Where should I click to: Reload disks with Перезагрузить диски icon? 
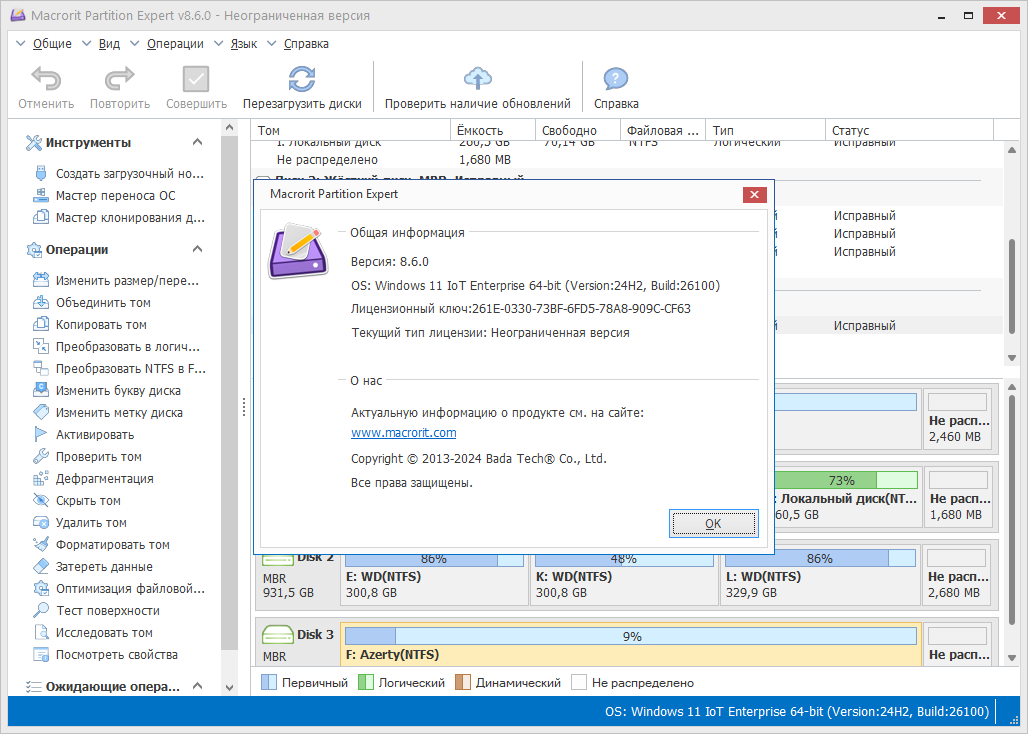pos(302,79)
